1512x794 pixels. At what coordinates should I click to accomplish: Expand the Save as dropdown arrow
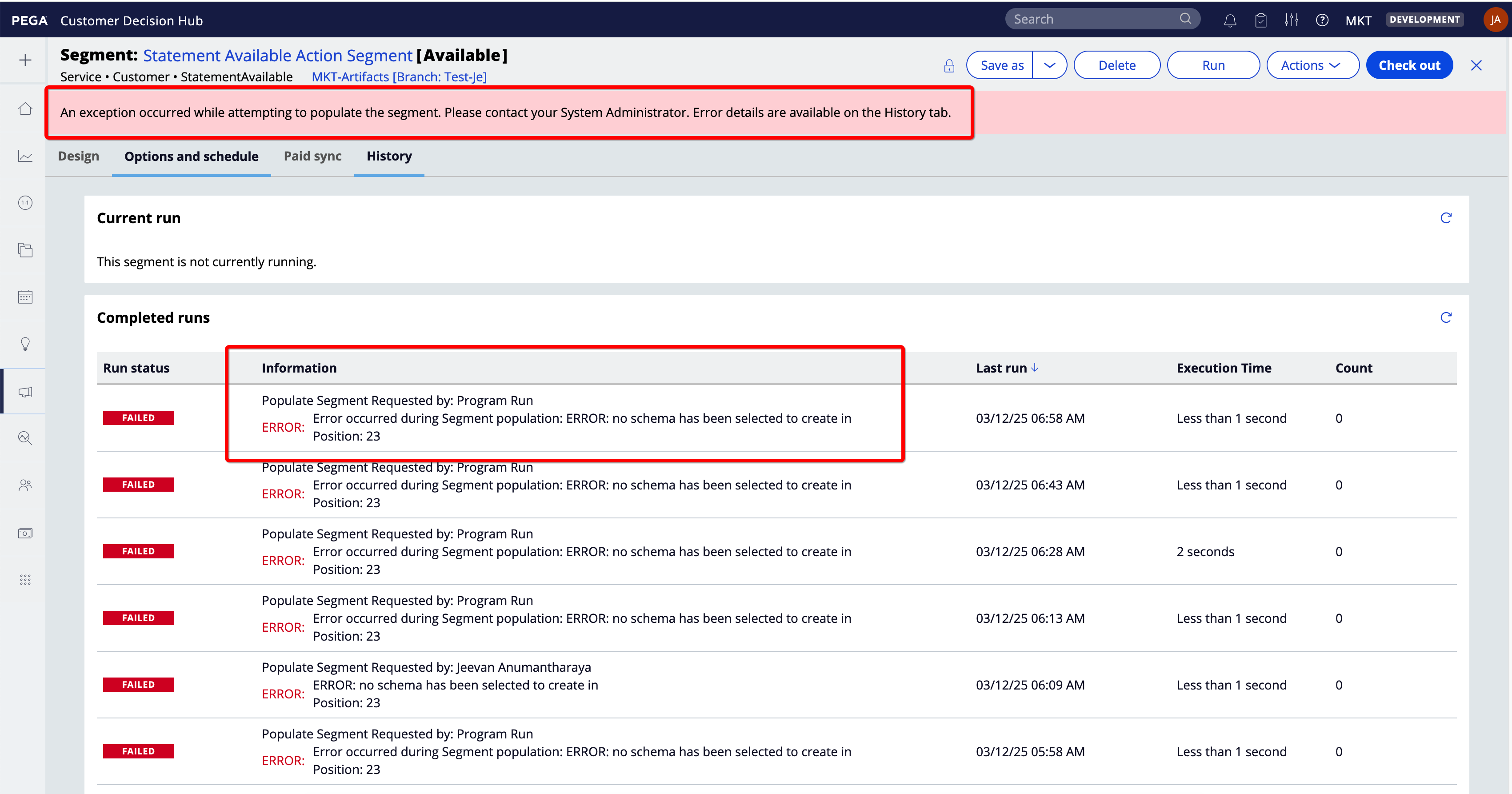click(x=1050, y=65)
